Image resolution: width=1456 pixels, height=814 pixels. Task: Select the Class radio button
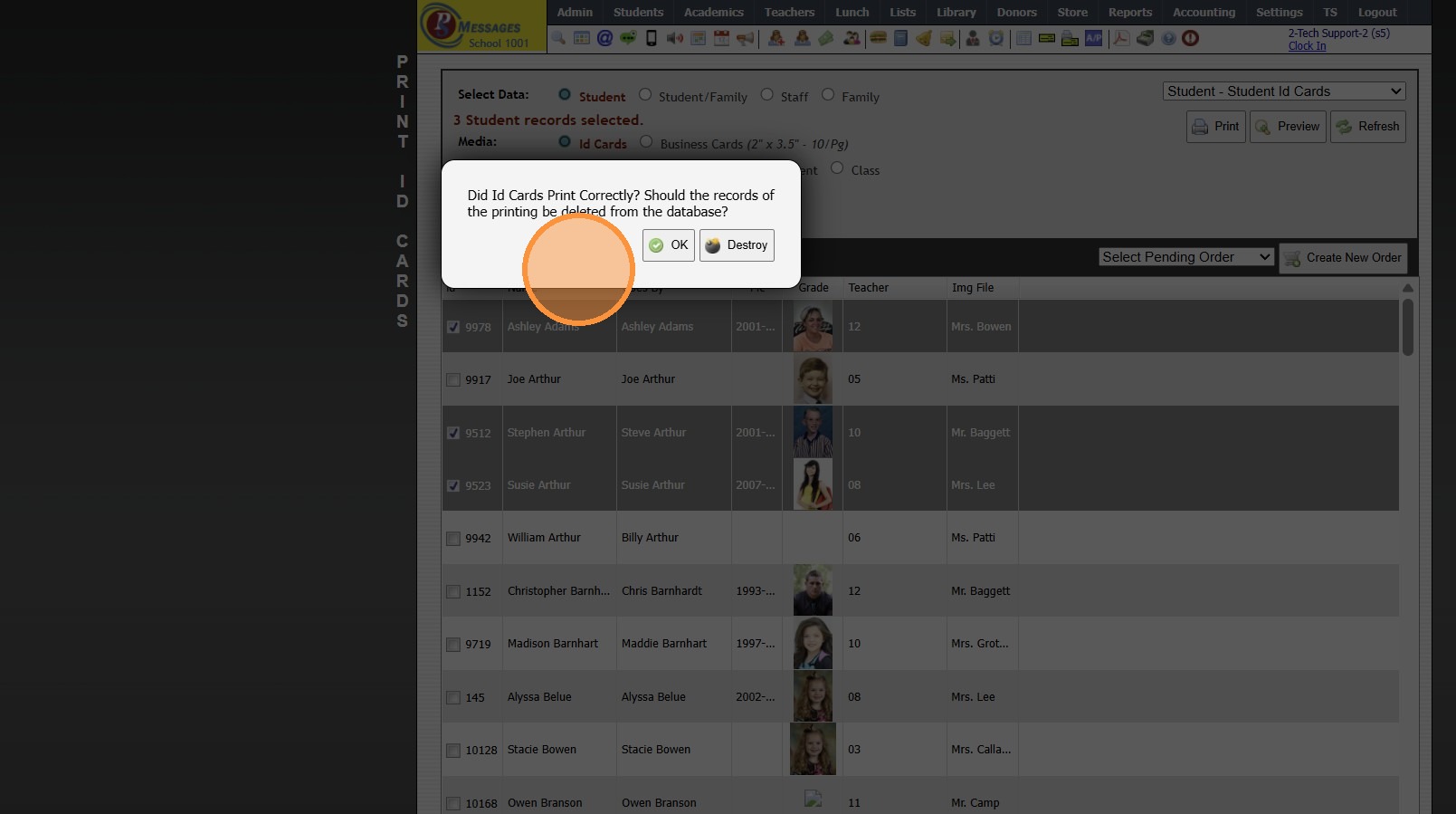[837, 168]
